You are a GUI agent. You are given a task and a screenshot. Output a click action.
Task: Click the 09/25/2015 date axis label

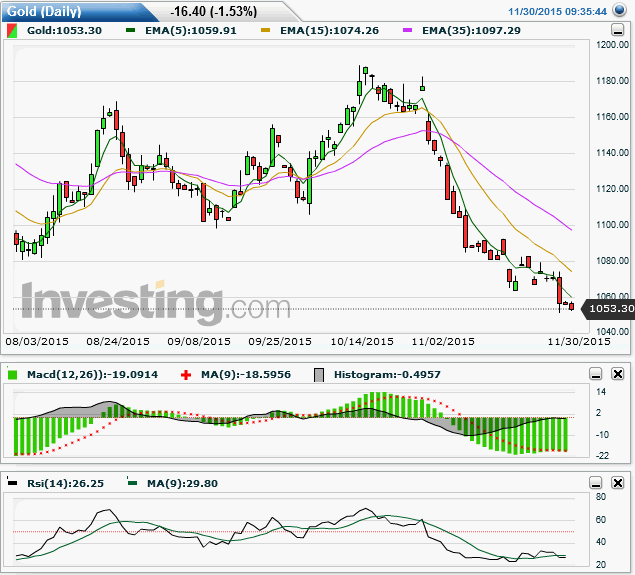280,342
